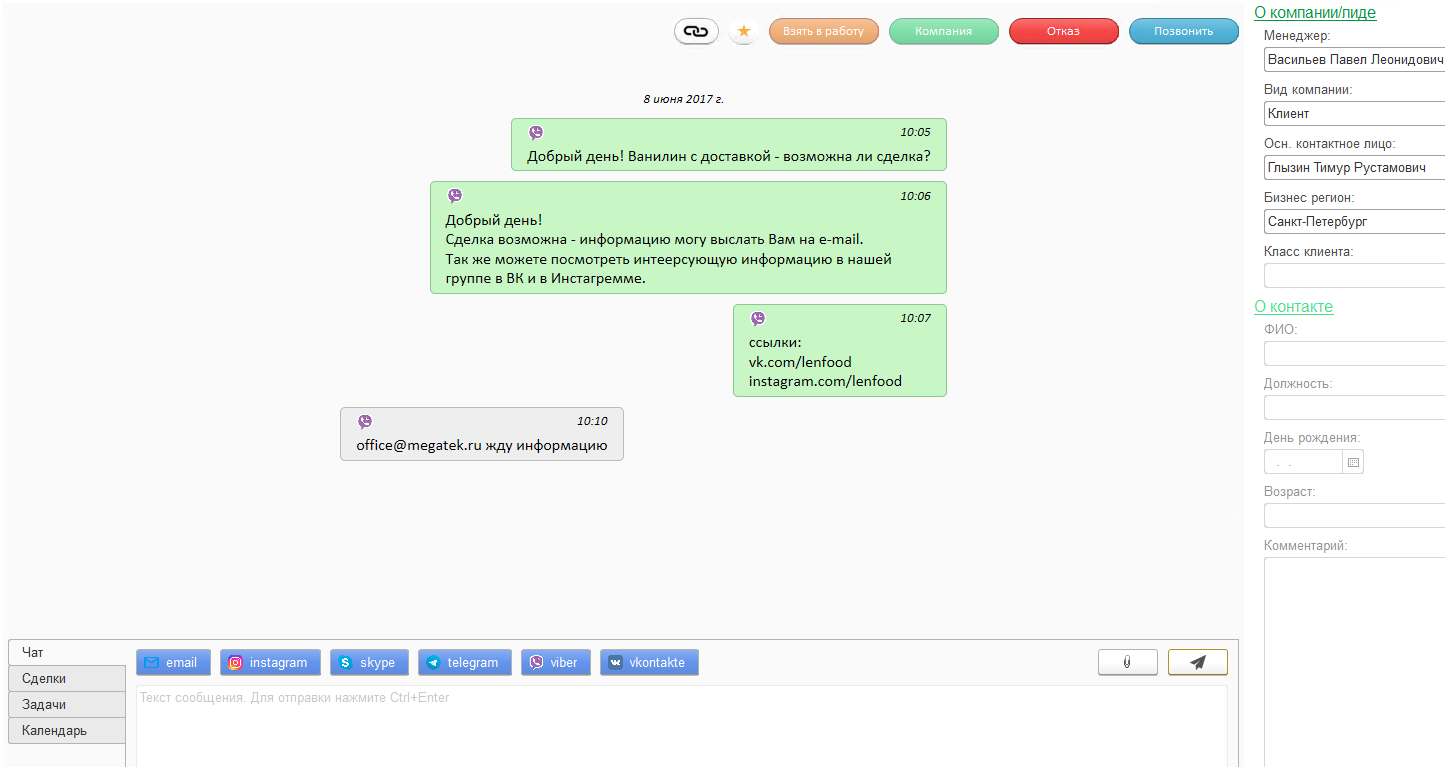Click into the message text area
Viewport: 1445px width, 767px height.
coord(680,725)
